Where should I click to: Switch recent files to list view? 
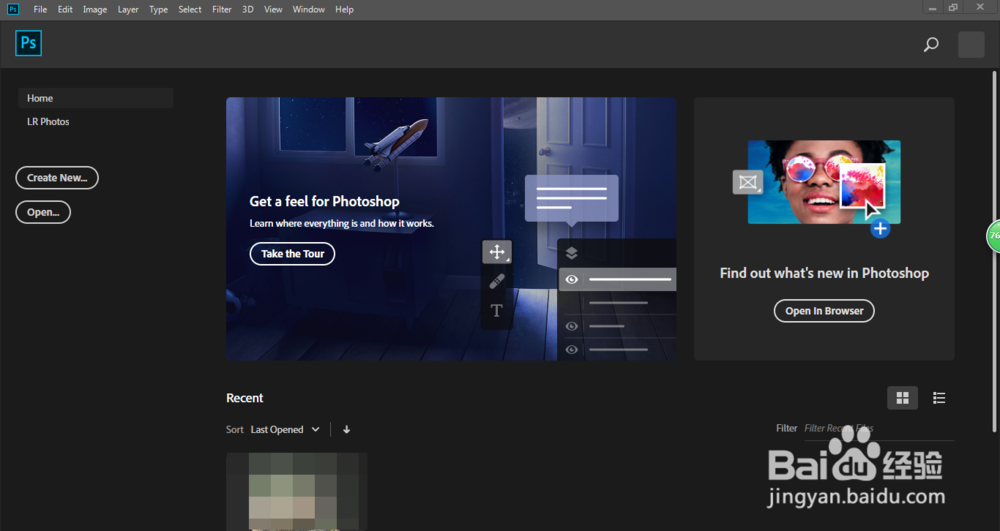[x=939, y=398]
